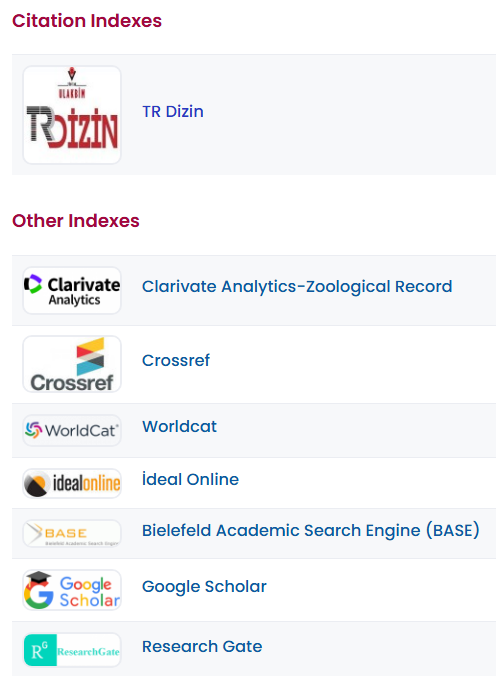Click the BASE search engine logo
This screenshot has height=676, width=496.
tap(72, 534)
